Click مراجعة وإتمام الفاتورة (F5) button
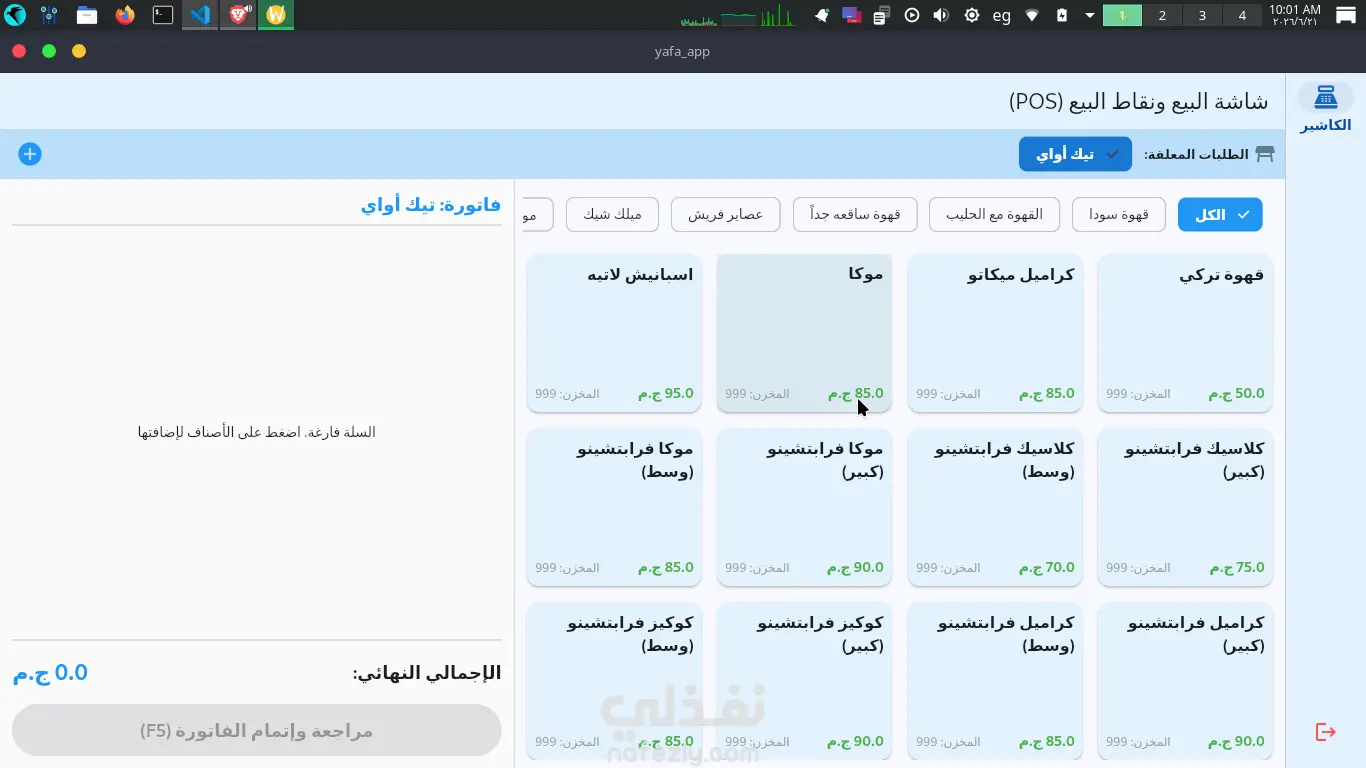Image resolution: width=1366 pixels, height=768 pixels. [x=257, y=731]
